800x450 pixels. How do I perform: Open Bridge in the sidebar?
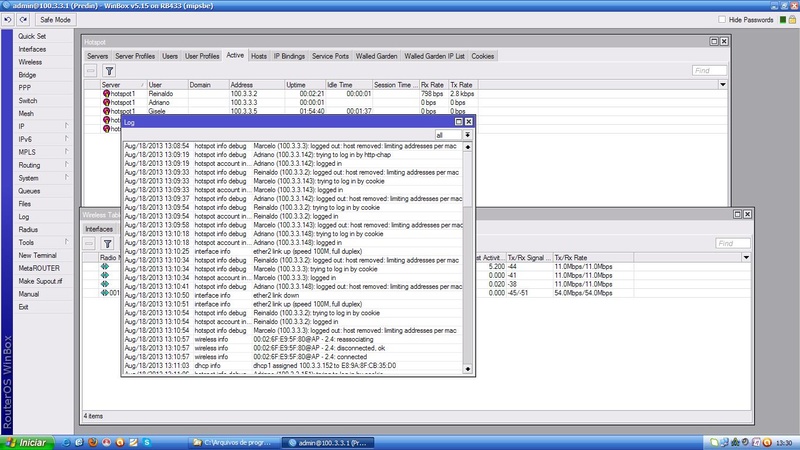[27, 74]
